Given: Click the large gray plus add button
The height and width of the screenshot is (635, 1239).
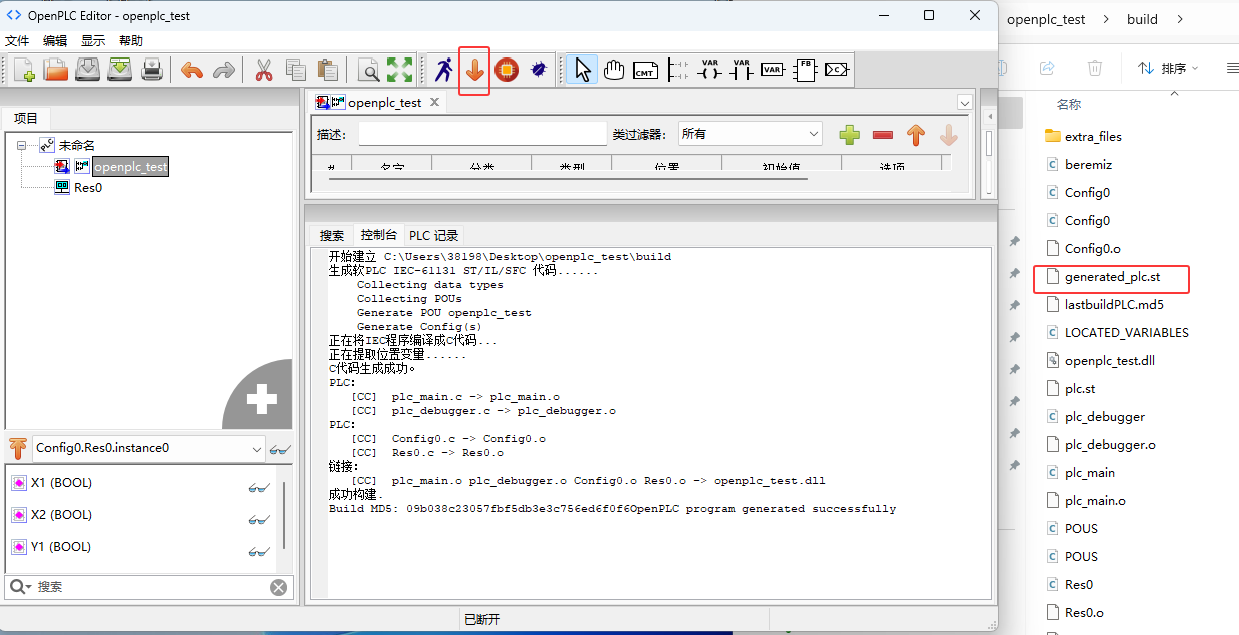Looking at the screenshot, I should click(261, 399).
